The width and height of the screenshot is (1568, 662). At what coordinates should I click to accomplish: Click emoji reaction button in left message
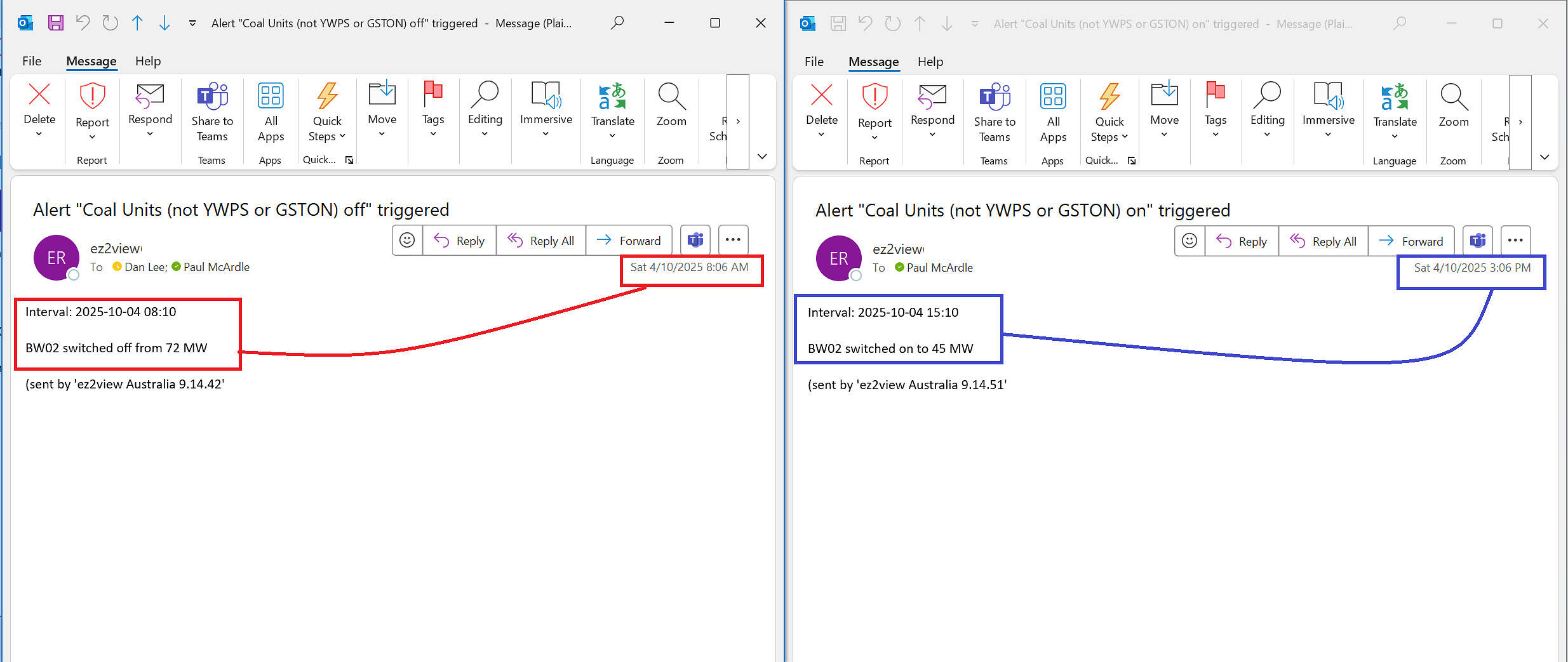point(407,241)
